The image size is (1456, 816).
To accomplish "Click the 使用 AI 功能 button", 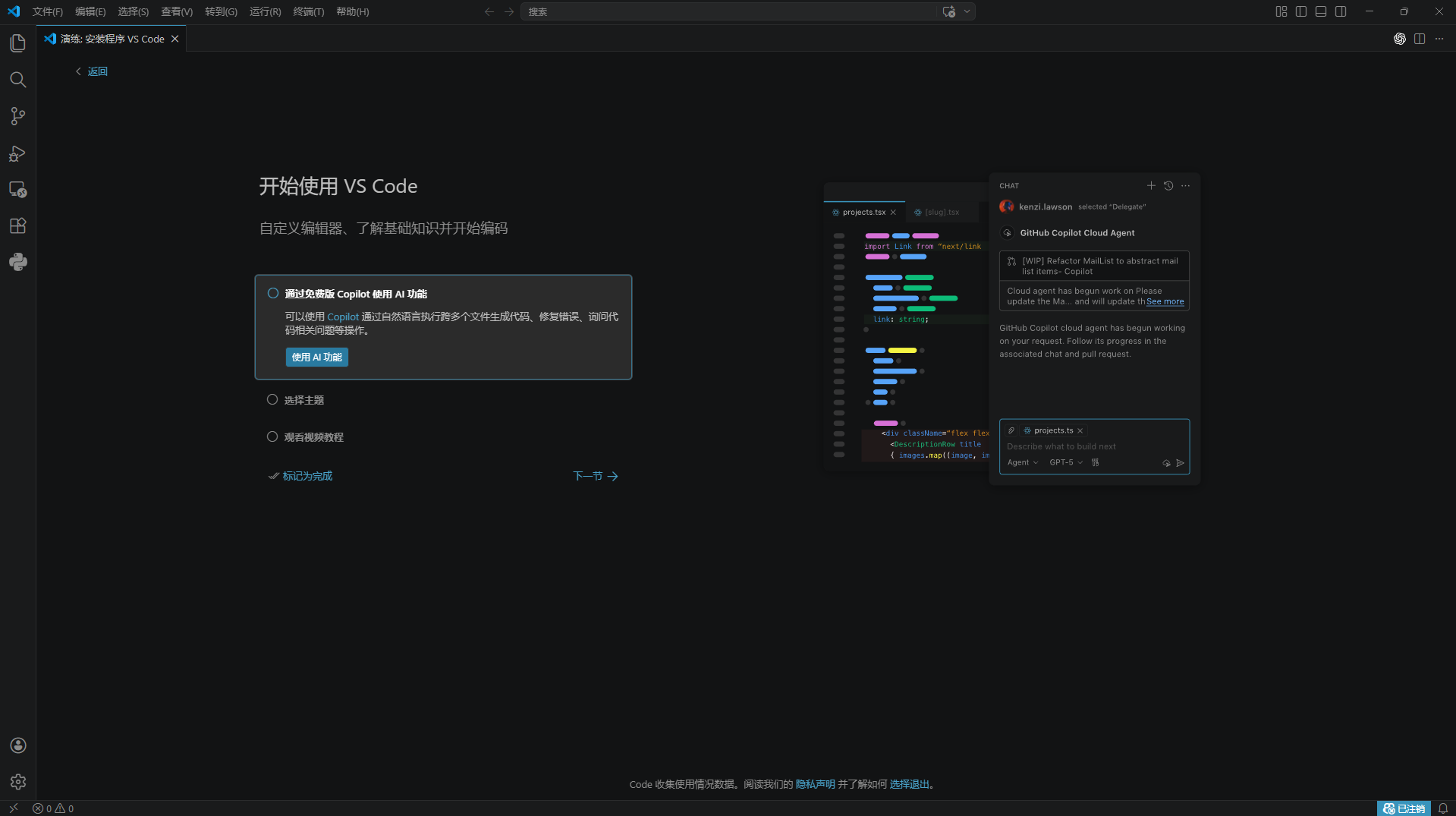I will click(316, 357).
